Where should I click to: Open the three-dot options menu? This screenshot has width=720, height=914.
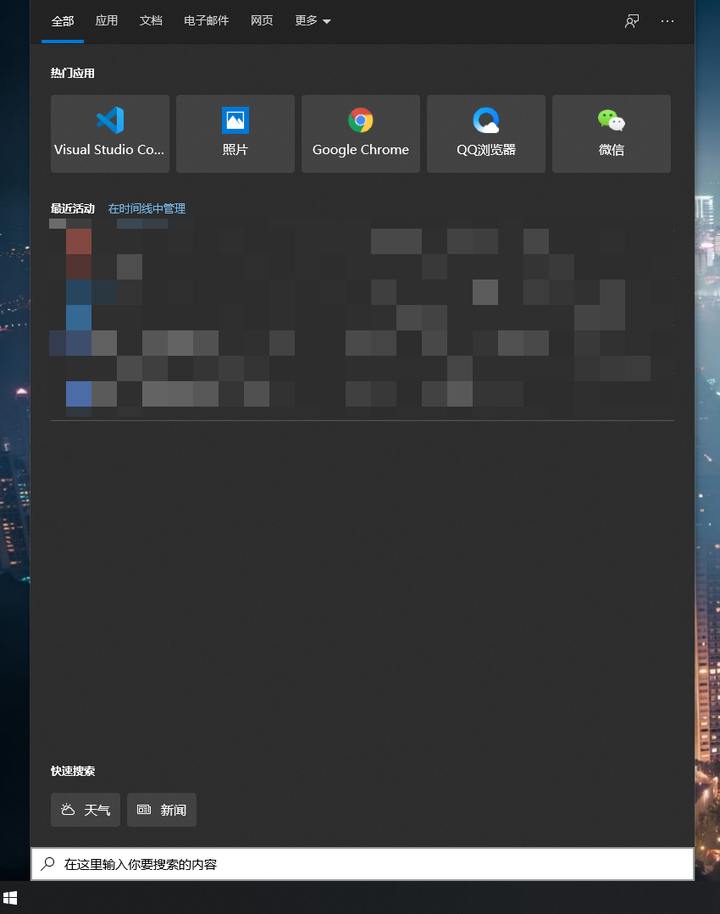click(667, 21)
